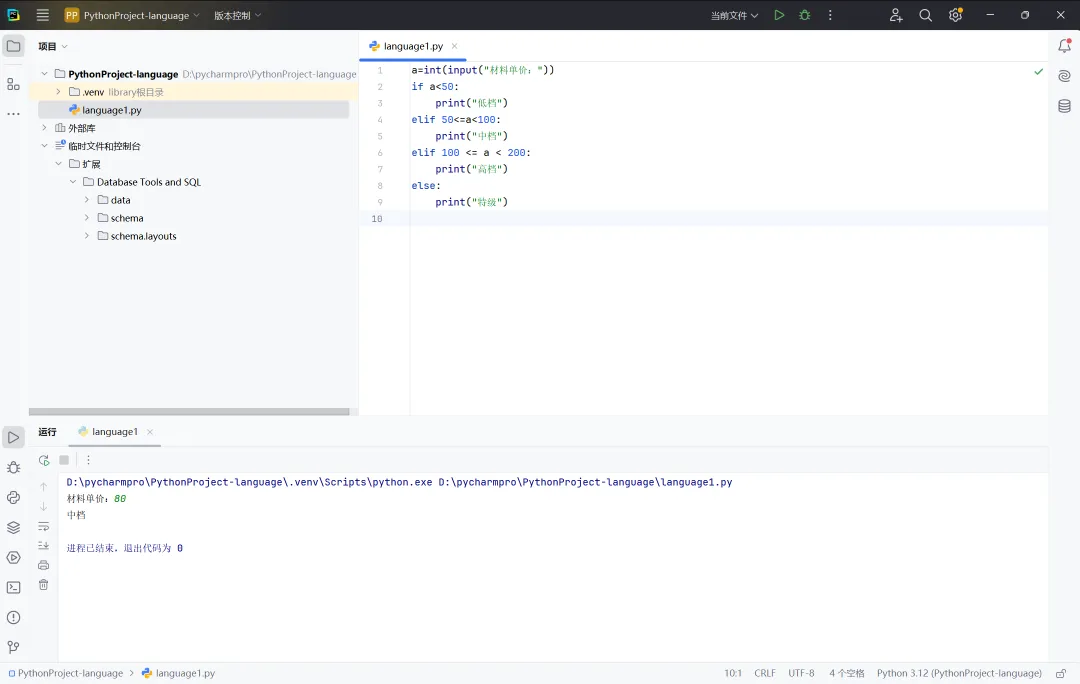Open the Debug tool window icon in left sidebar
Image resolution: width=1080 pixels, height=684 pixels.
point(13,468)
